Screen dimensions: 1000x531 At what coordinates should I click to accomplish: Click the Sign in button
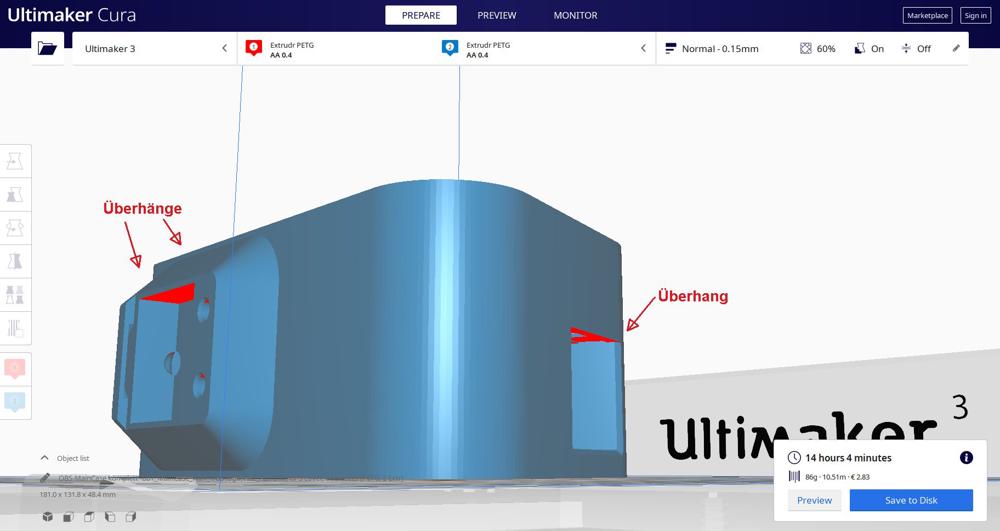976,15
